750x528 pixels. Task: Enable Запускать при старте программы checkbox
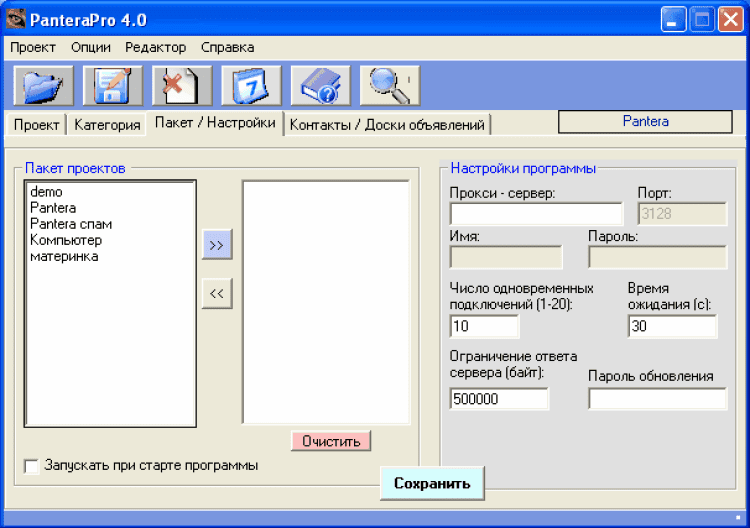tap(32, 466)
